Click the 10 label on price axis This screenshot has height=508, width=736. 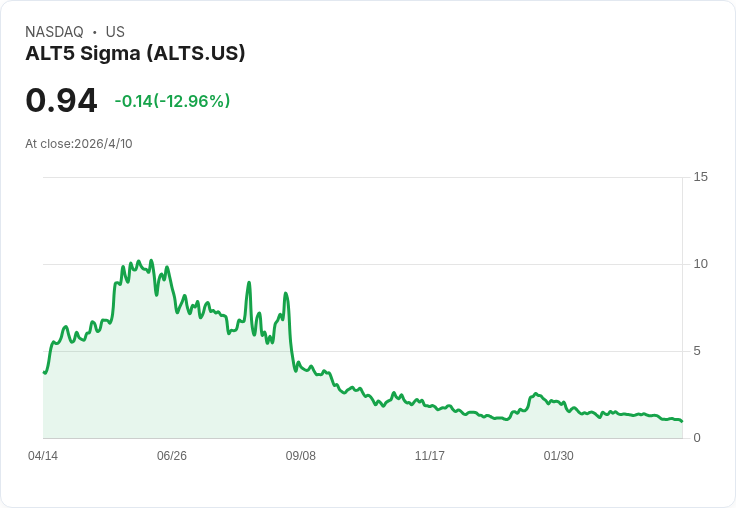click(700, 264)
